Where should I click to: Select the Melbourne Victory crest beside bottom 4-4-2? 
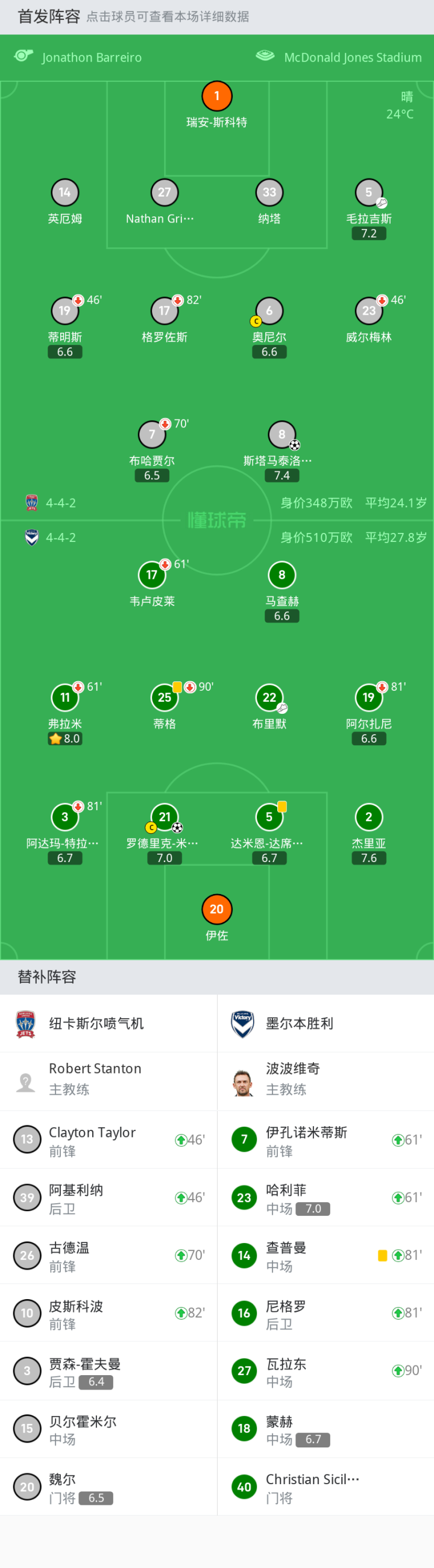[32, 538]
